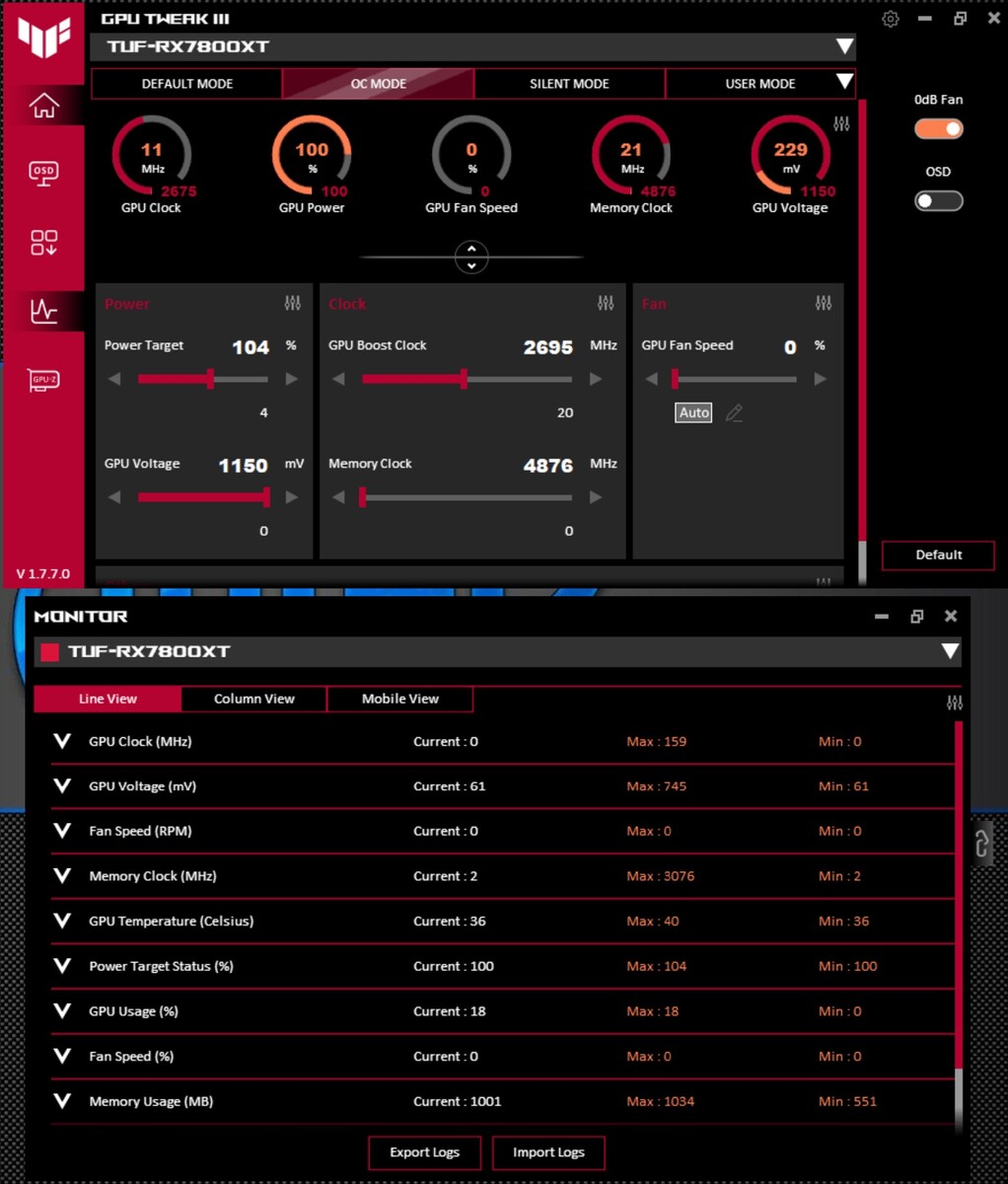This screenshot has width=1008, height=1184.
Task: Adjust the Memory Clock slider handle
Action: (x=362, y=497)
